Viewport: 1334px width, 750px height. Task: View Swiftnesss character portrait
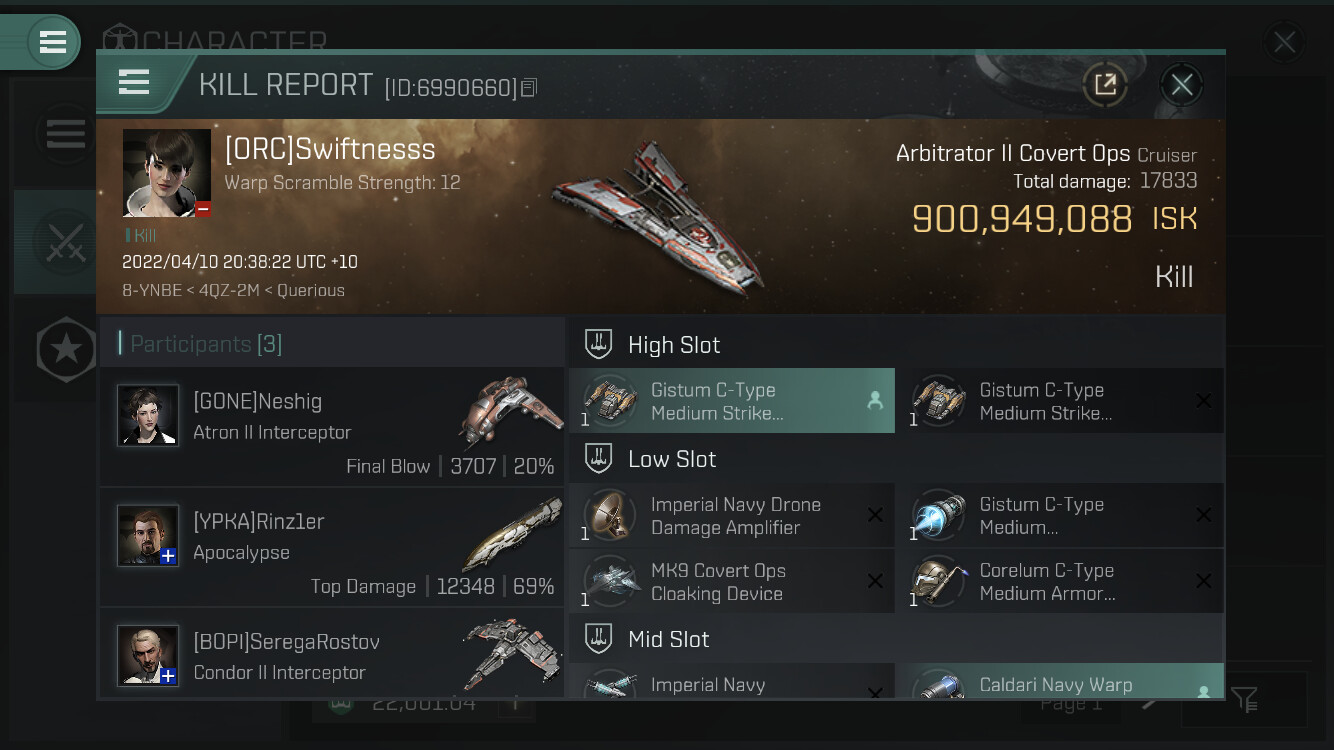[x=167, y=172]
